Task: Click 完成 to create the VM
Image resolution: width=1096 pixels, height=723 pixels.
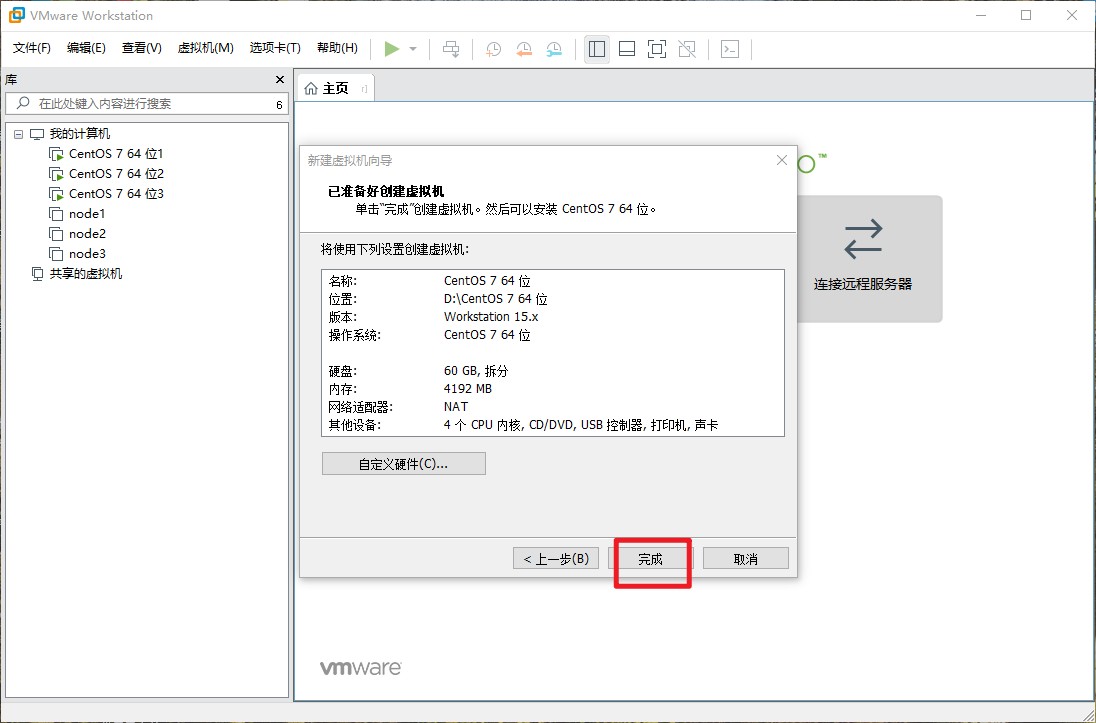Action: pyautogui.click(x=650, y=559)
